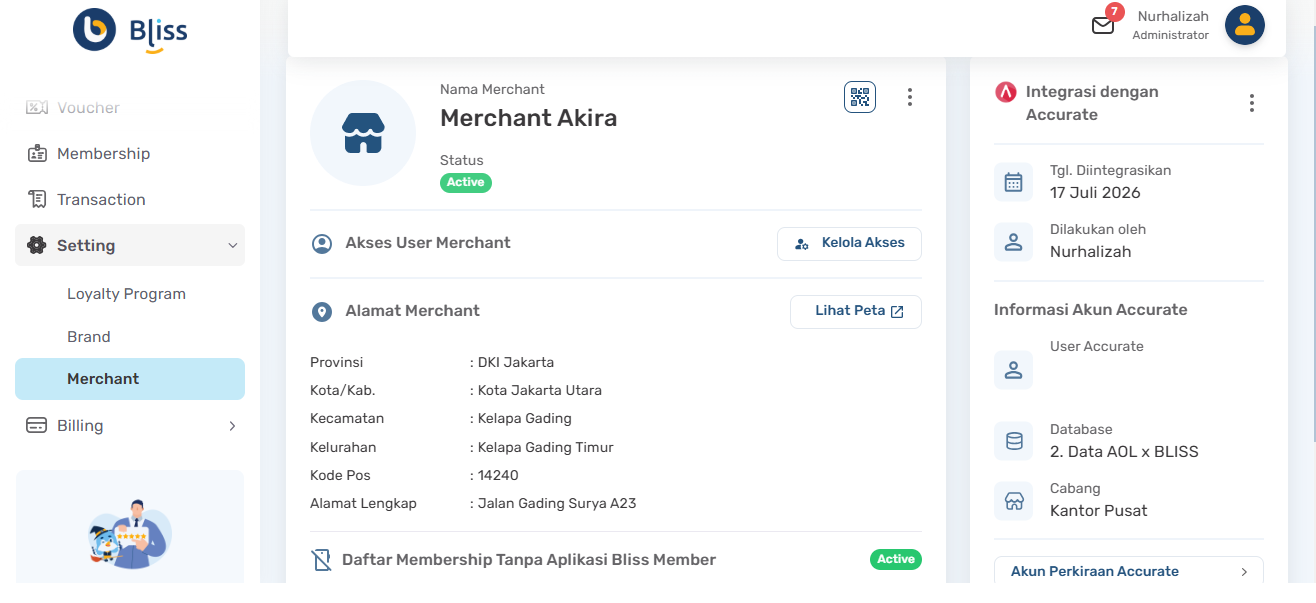This screenshot has height=603, width=1316.
Task: Click the Akses User Merchant profile icon
Action: pyautogui.click(x=322, y=244)
